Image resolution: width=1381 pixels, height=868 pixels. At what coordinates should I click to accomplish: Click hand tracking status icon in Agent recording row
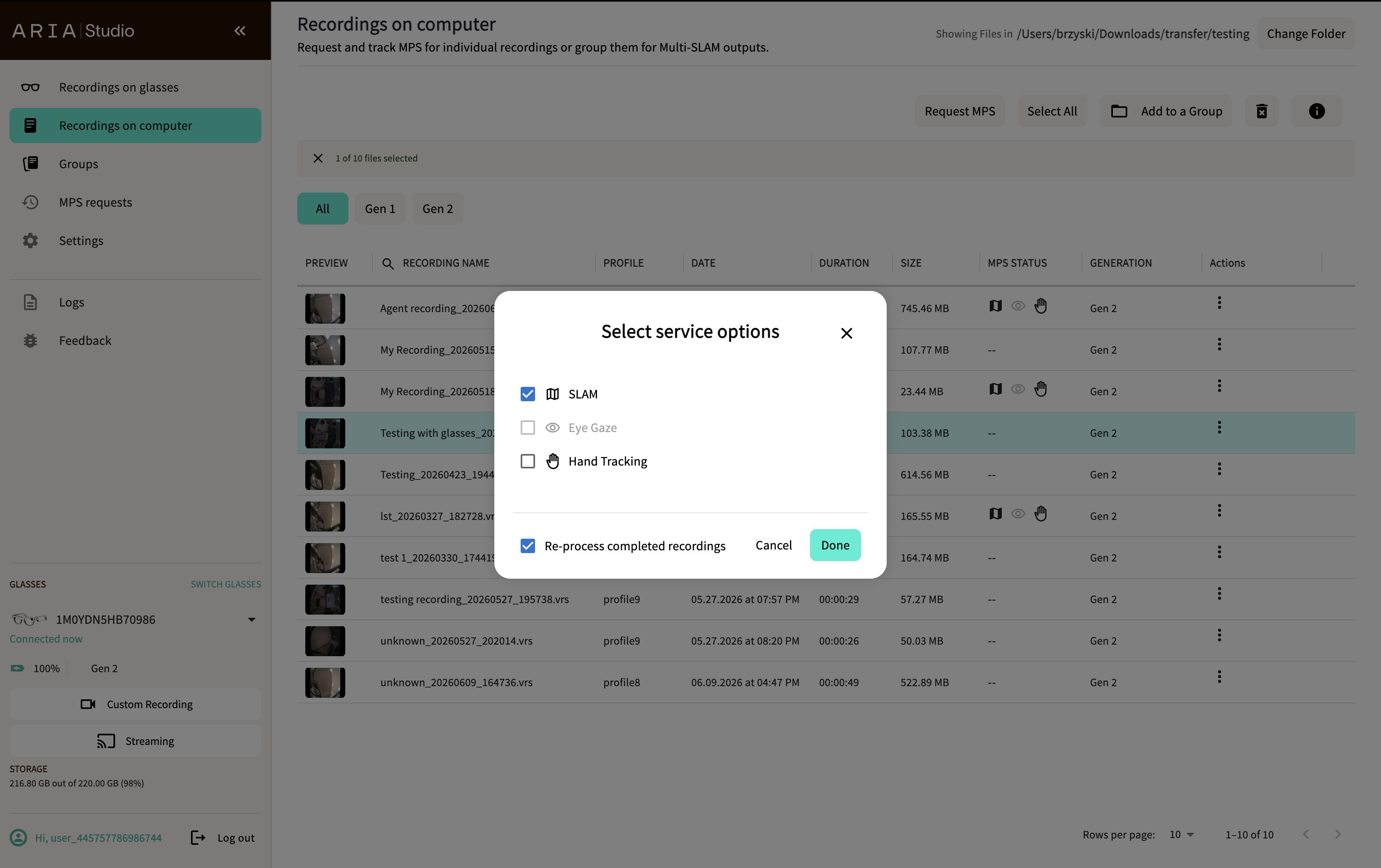[1041, 307]
